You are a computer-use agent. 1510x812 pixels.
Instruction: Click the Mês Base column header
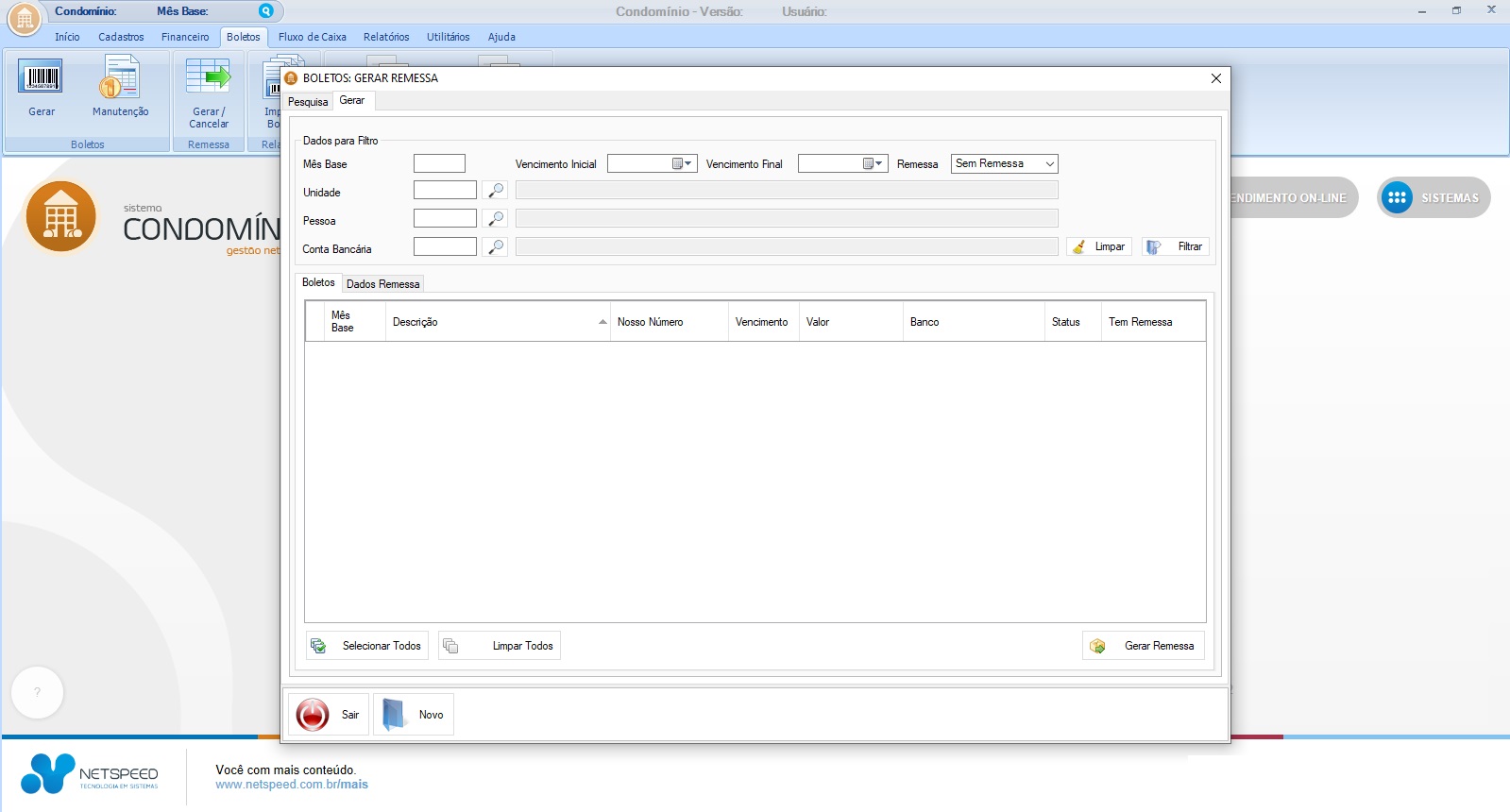click(x=355, y=322)
